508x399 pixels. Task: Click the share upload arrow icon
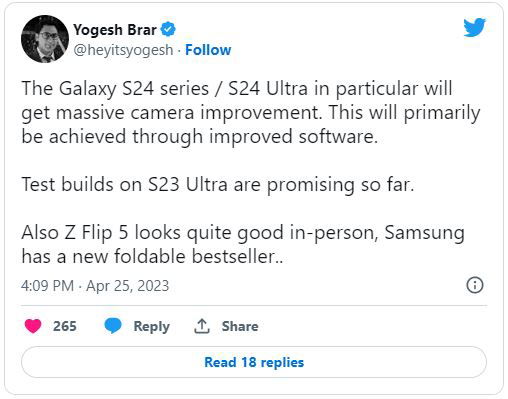[202, 326]
